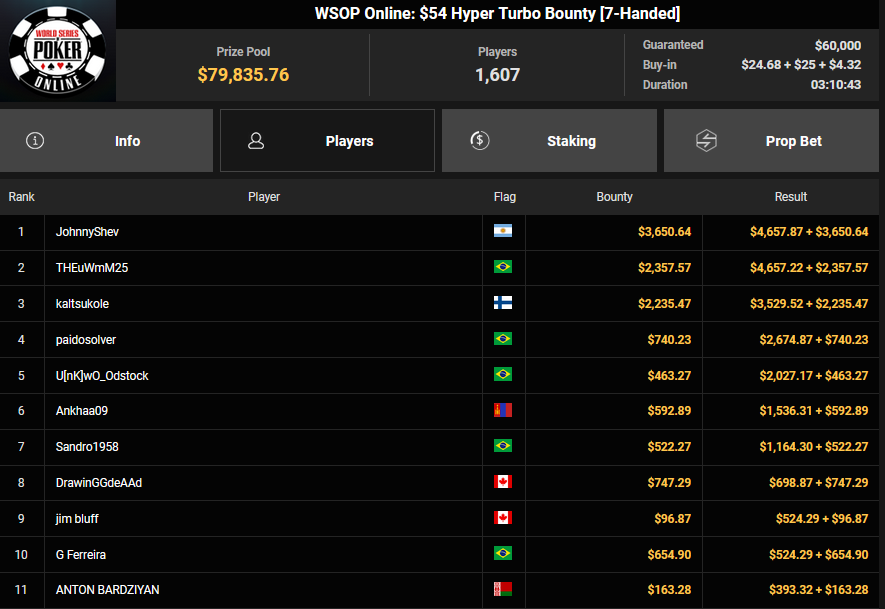Sort by the Bounty column header

click(x=614, y=197)
